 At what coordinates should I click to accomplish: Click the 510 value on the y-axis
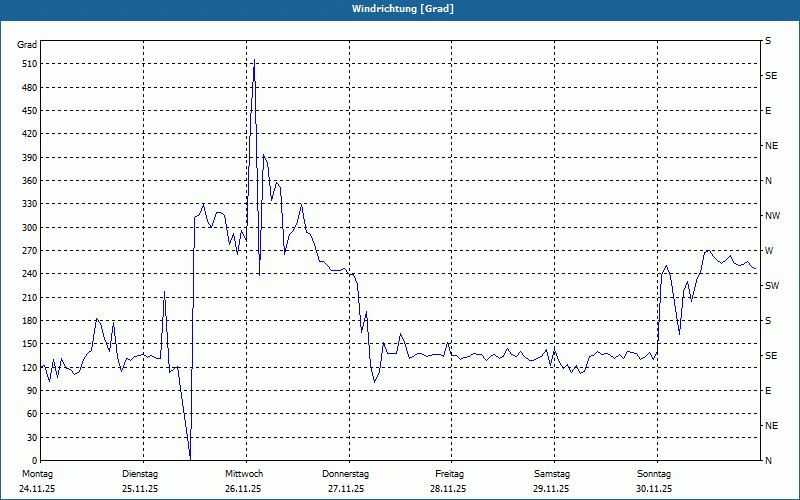click(x=28, y=64)
